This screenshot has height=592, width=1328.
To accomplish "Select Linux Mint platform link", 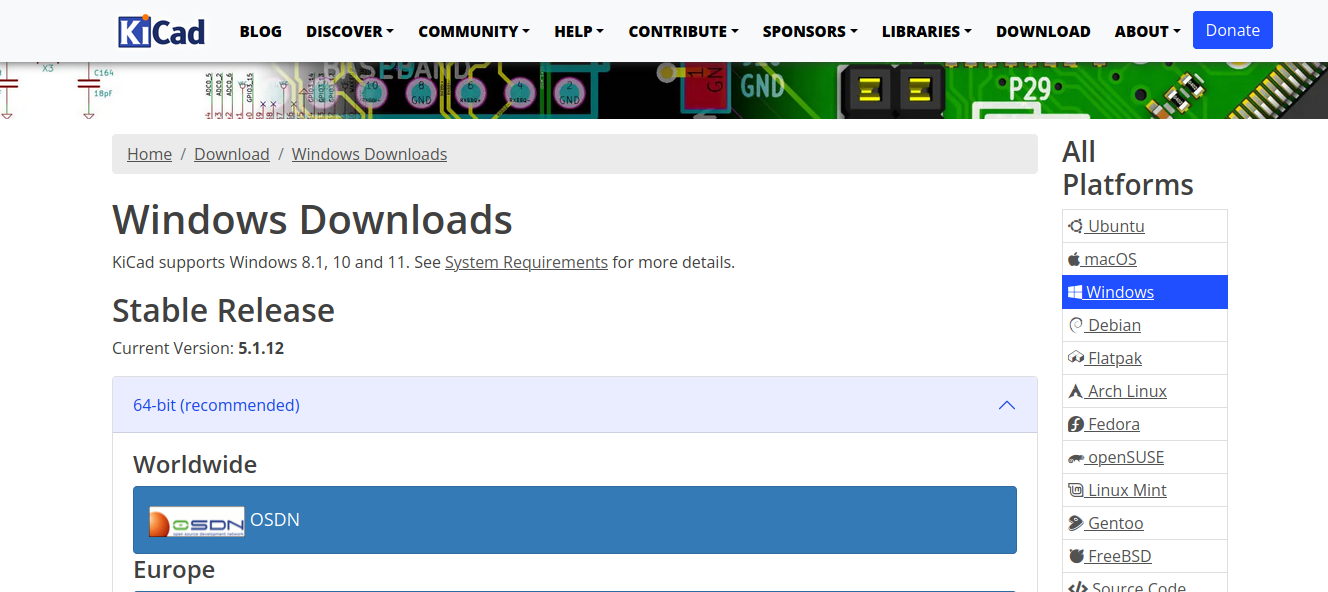I will (1127, 490).
